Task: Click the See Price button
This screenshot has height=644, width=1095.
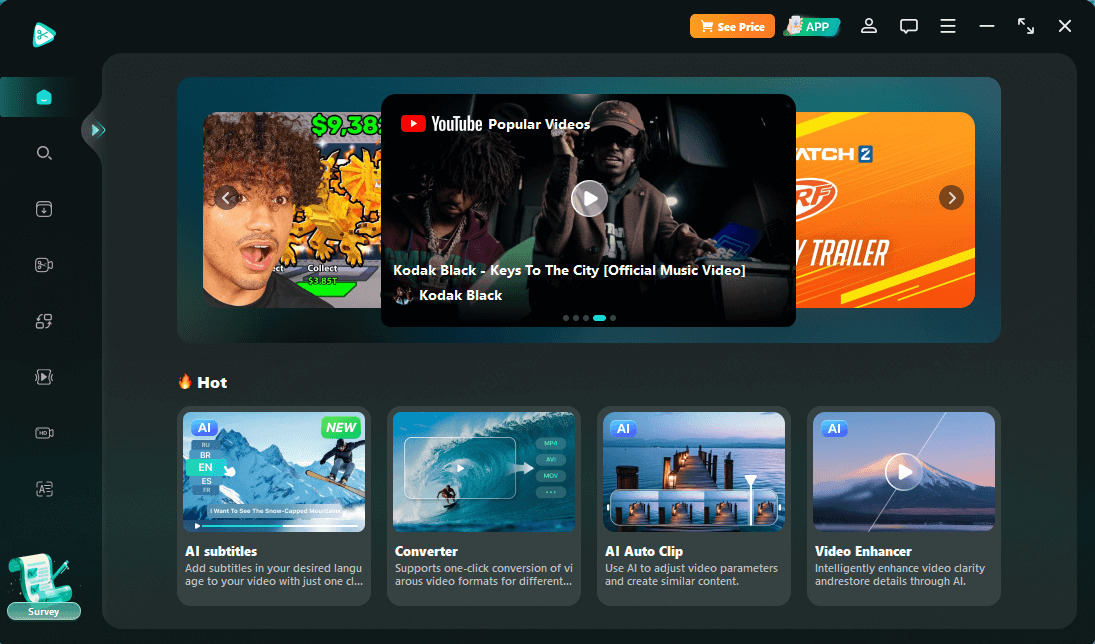Action: (732, 27)
